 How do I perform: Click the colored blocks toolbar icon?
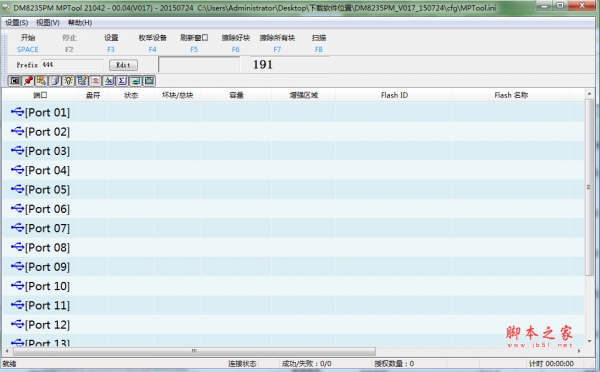click(41, 81)
